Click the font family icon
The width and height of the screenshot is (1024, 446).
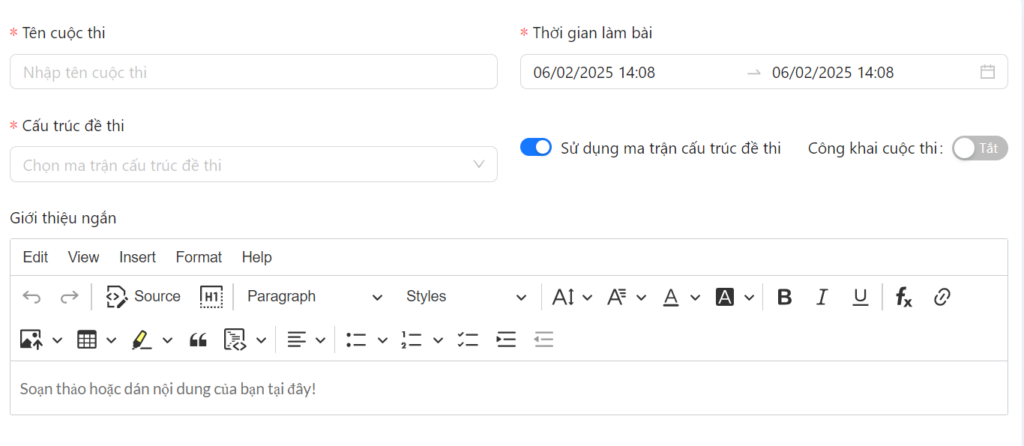[x=617, y=297]
